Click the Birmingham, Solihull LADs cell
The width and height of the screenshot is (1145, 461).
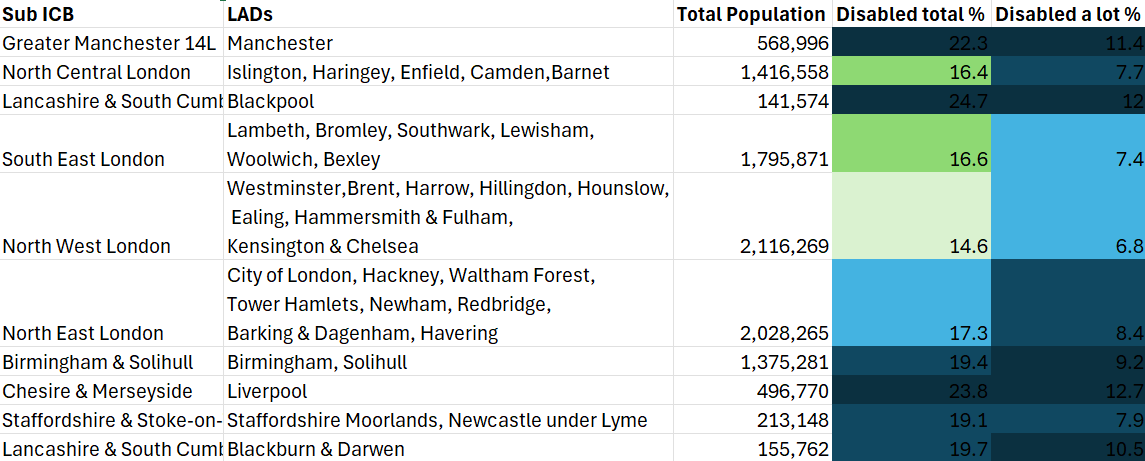[448, 362]
